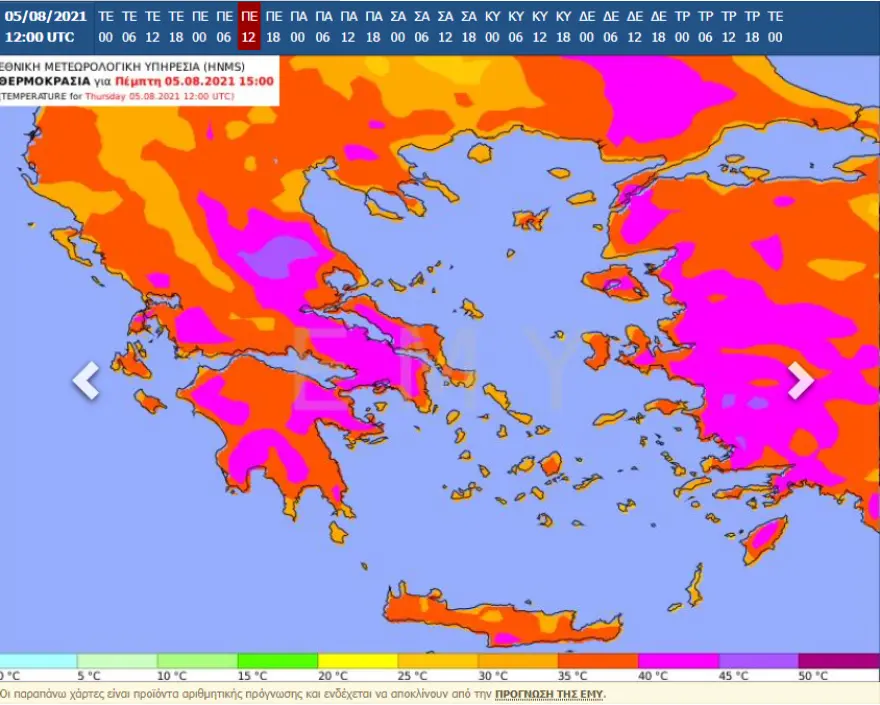Select the first ΤΕ 00 forecast time

click(105, 27)
